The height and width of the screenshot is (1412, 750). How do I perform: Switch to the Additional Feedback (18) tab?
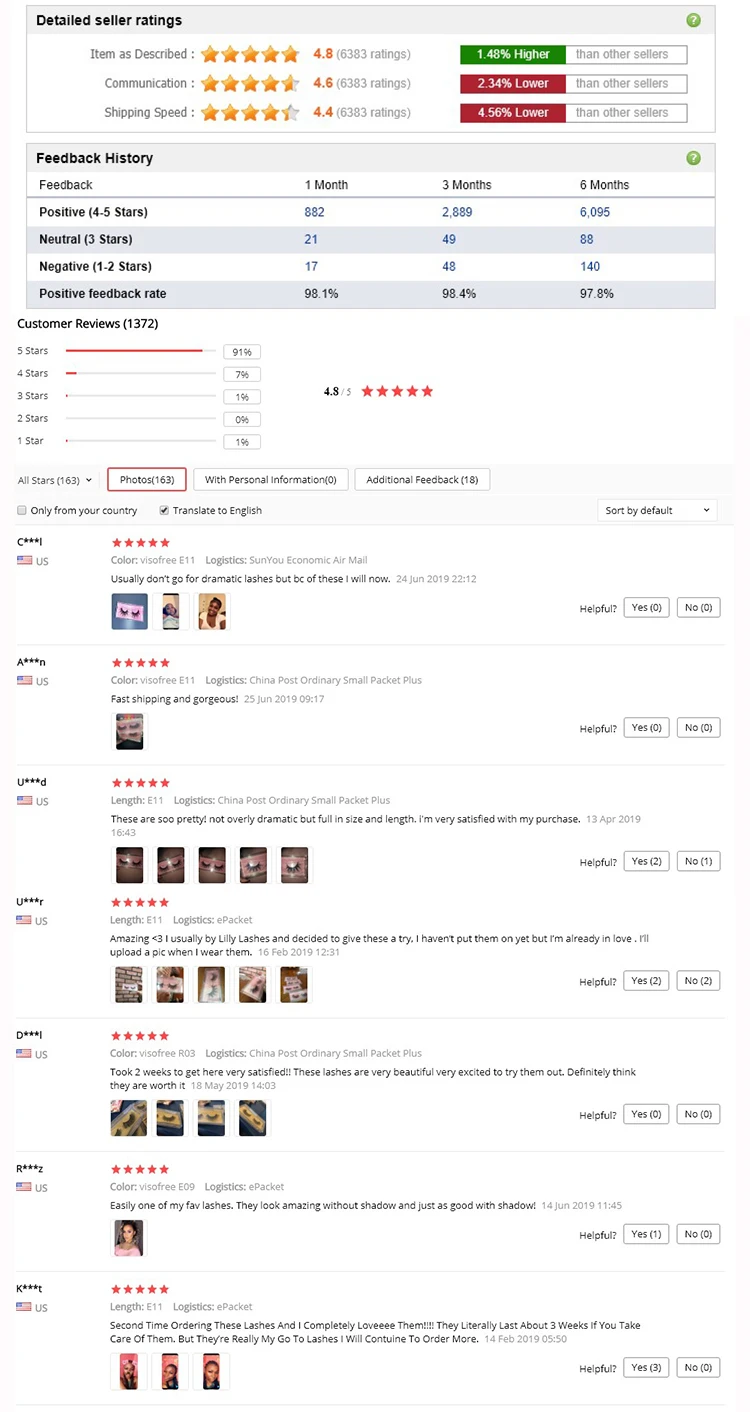coord(422,480)
